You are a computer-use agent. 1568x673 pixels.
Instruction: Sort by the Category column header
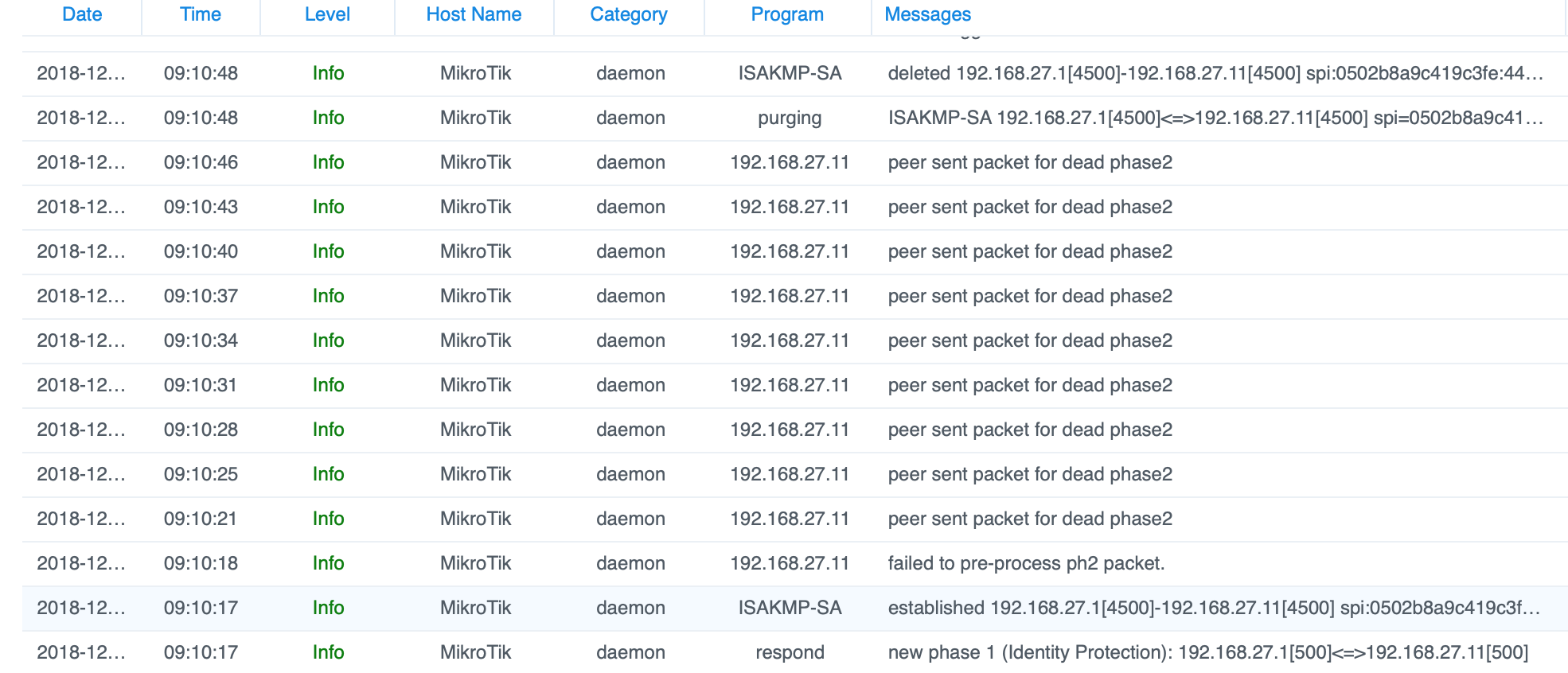tap(629, 14)
